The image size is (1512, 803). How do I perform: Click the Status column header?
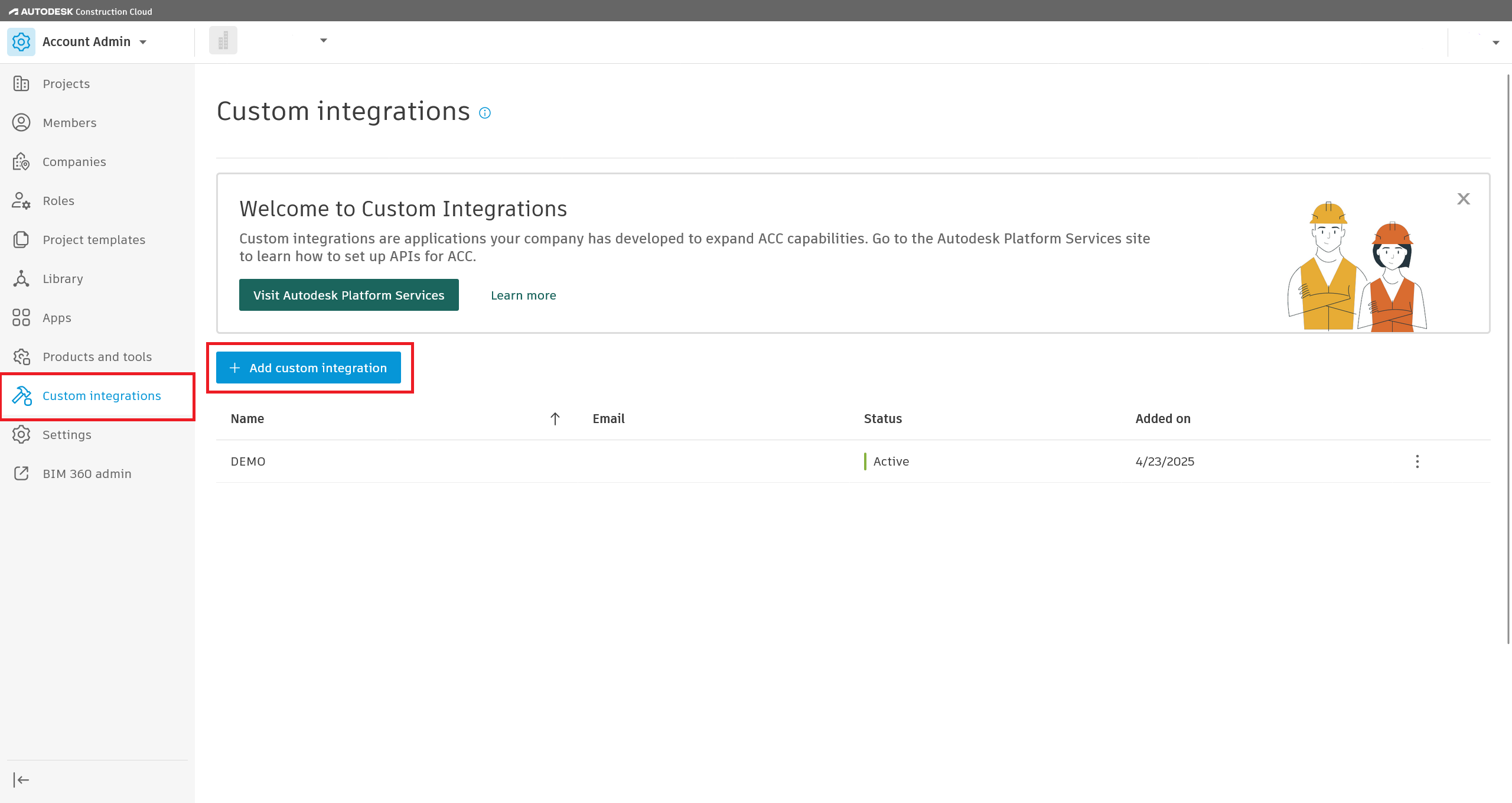click(x=883, y=419)
